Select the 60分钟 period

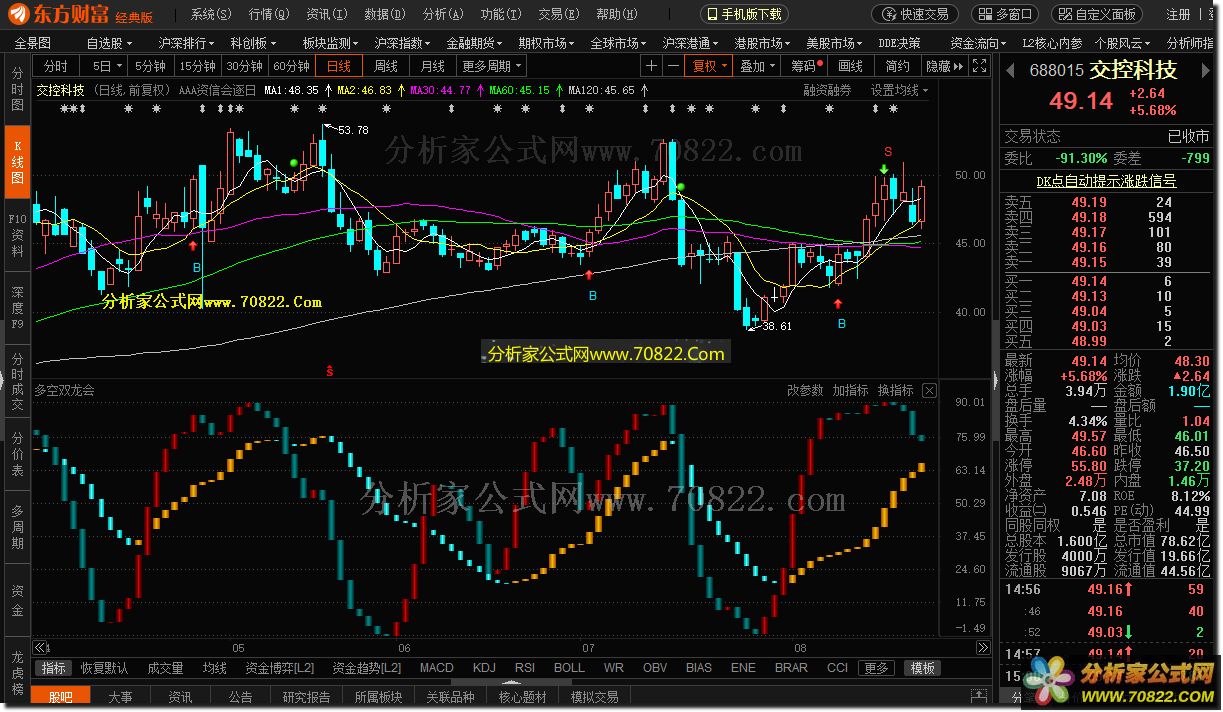291,66
